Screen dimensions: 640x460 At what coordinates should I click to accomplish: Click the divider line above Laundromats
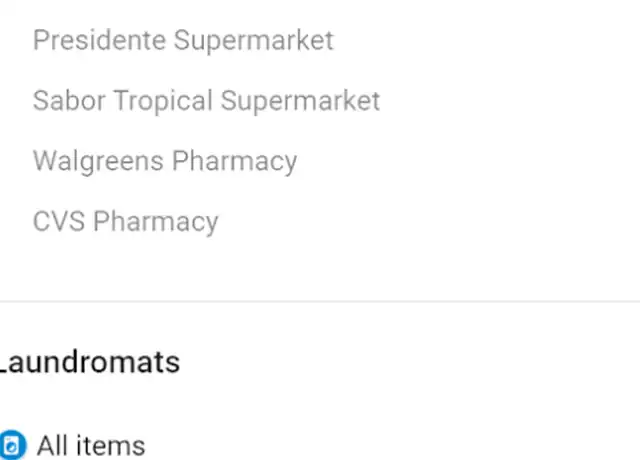click(x=320, y=301)
